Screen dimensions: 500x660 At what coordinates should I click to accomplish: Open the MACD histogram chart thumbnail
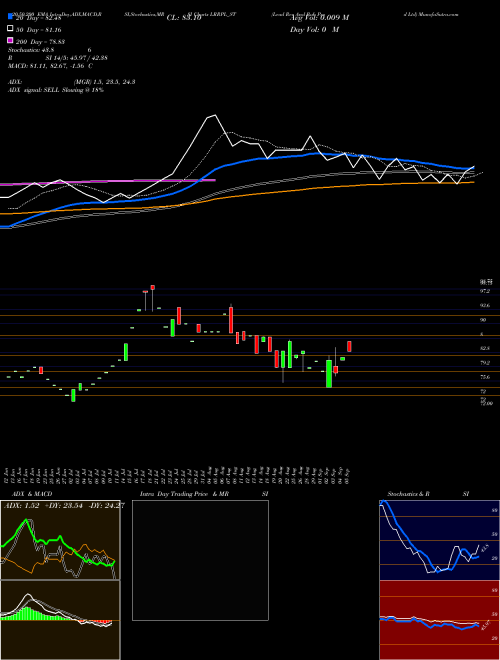(x=60, y=620)
